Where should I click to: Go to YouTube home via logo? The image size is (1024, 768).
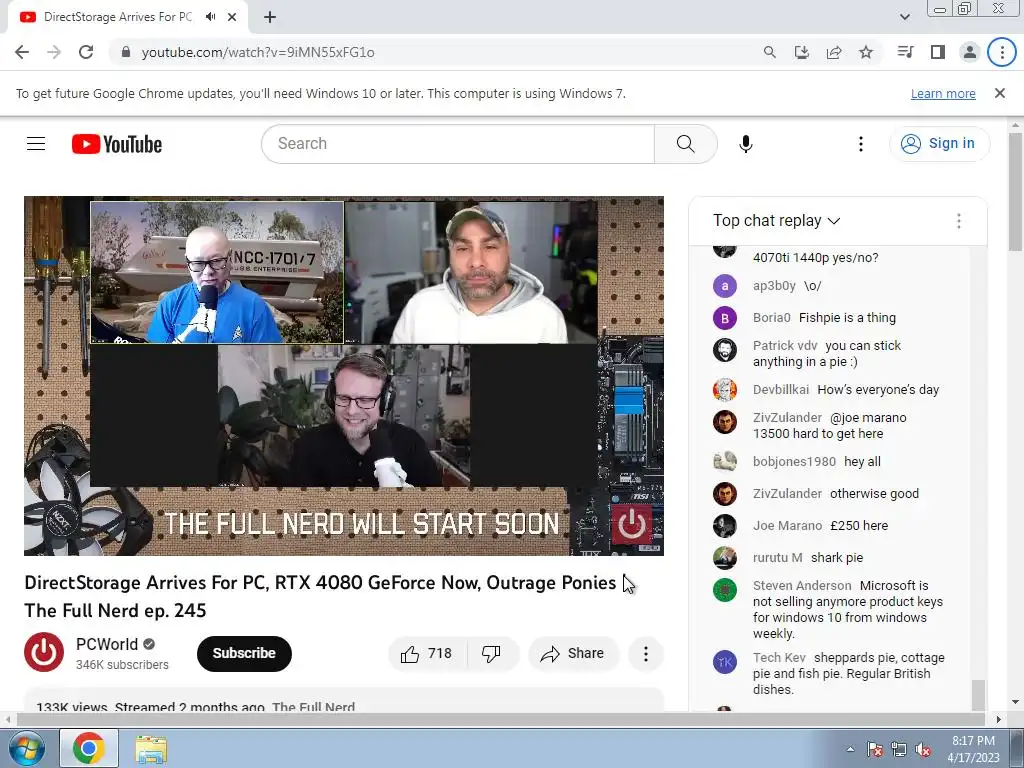point(117,144)
